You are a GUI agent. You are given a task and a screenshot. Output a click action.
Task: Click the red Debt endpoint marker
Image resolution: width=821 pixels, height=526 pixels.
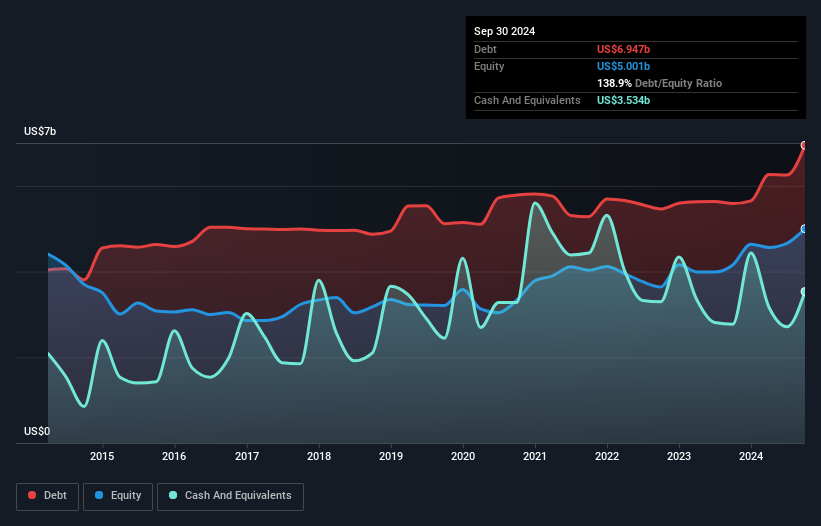point(804,146)
